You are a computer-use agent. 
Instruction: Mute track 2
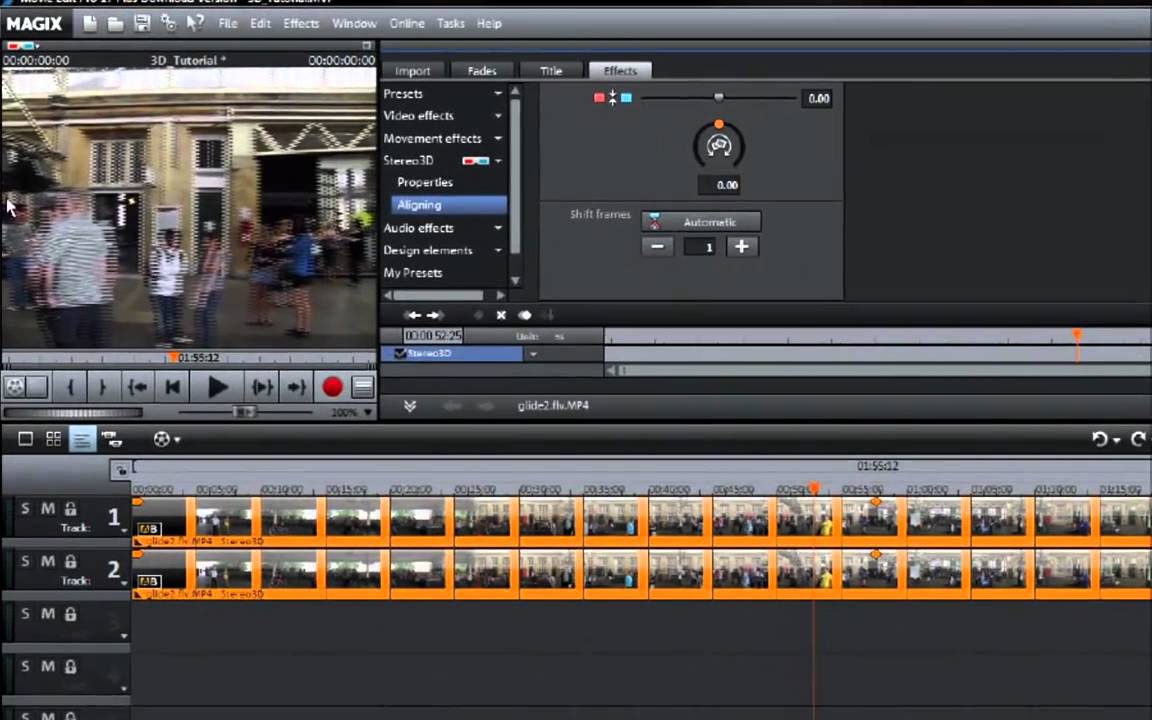[x=48, y=561]
